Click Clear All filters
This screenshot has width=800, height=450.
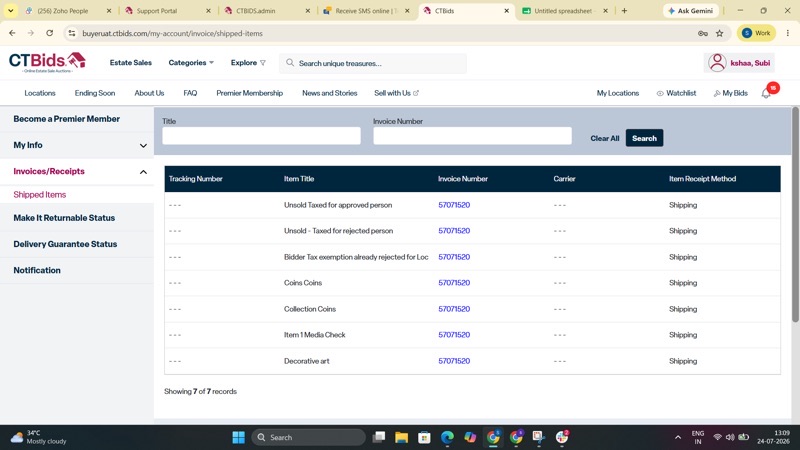605,138
